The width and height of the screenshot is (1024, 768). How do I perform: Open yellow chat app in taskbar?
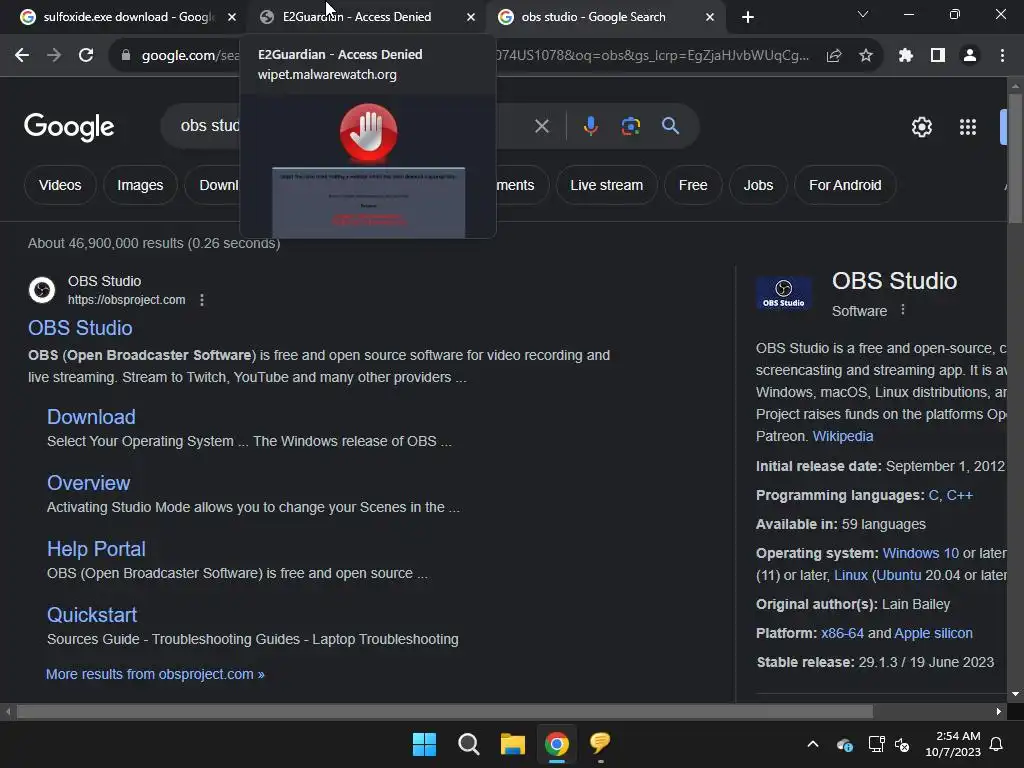600,744
